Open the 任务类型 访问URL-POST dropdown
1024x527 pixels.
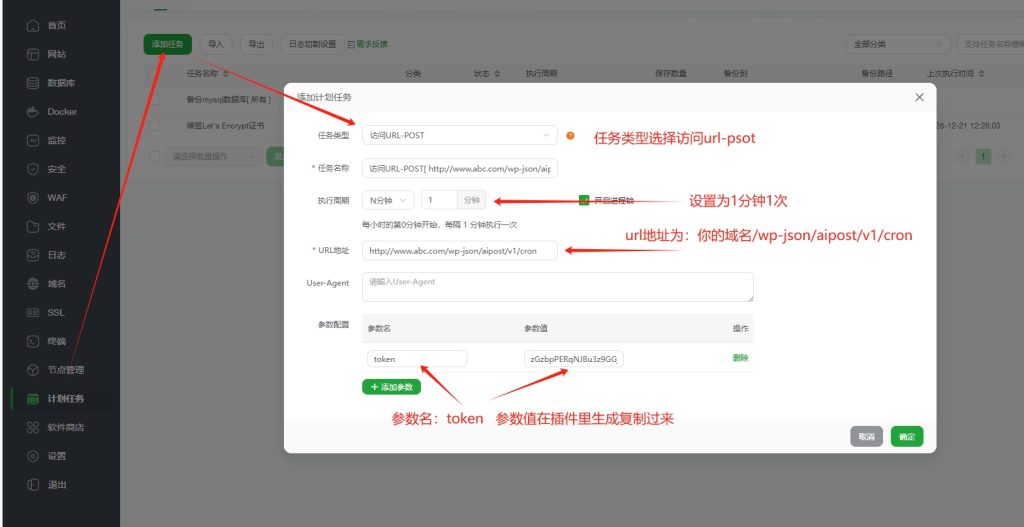(460, 135)
